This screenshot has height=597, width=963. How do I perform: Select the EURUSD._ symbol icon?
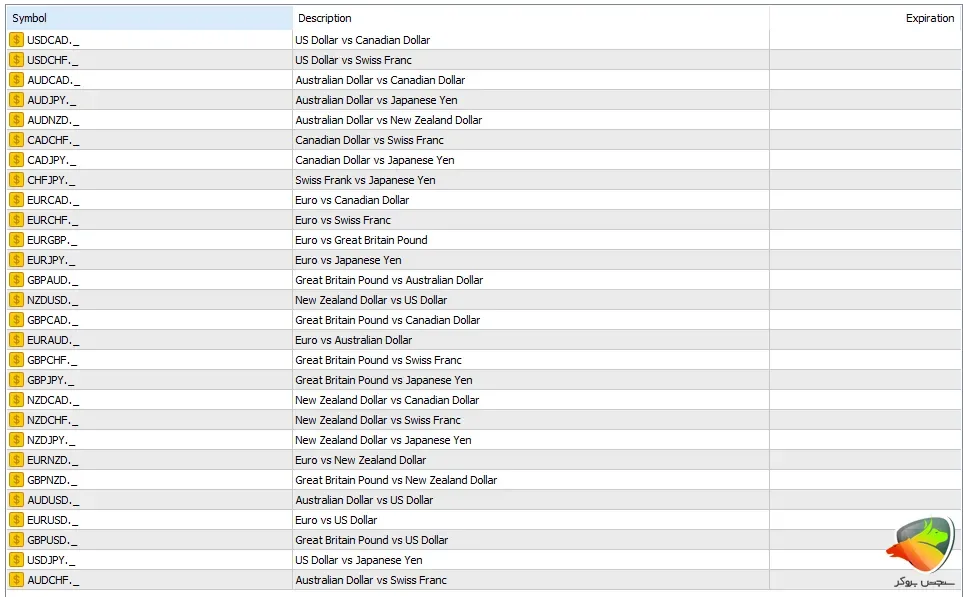17,520
